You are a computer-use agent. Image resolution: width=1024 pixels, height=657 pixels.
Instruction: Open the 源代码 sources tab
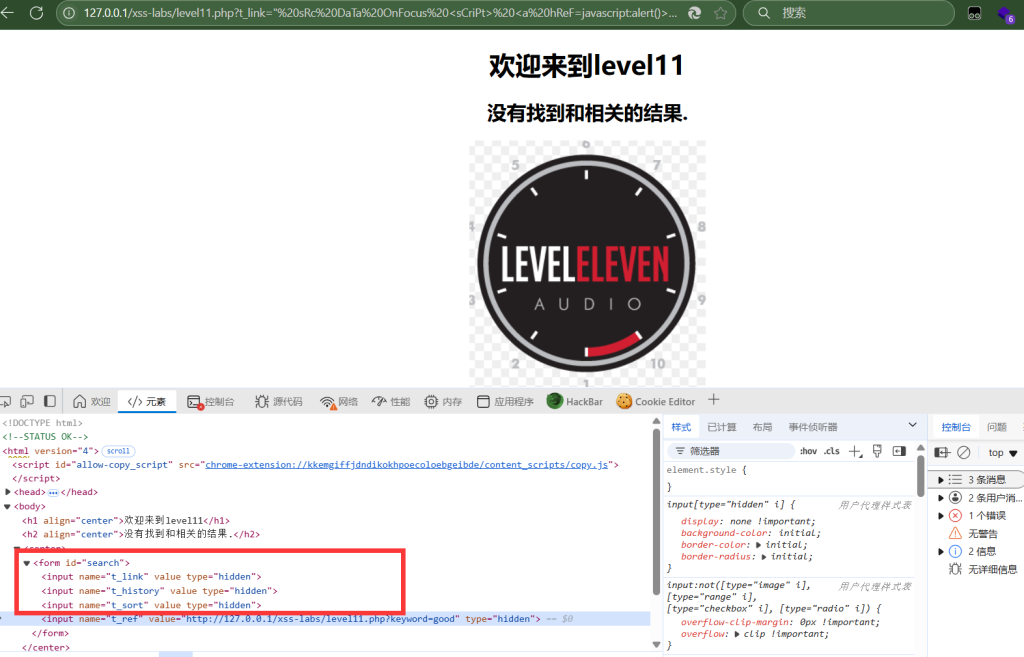[x=279, y=401]
